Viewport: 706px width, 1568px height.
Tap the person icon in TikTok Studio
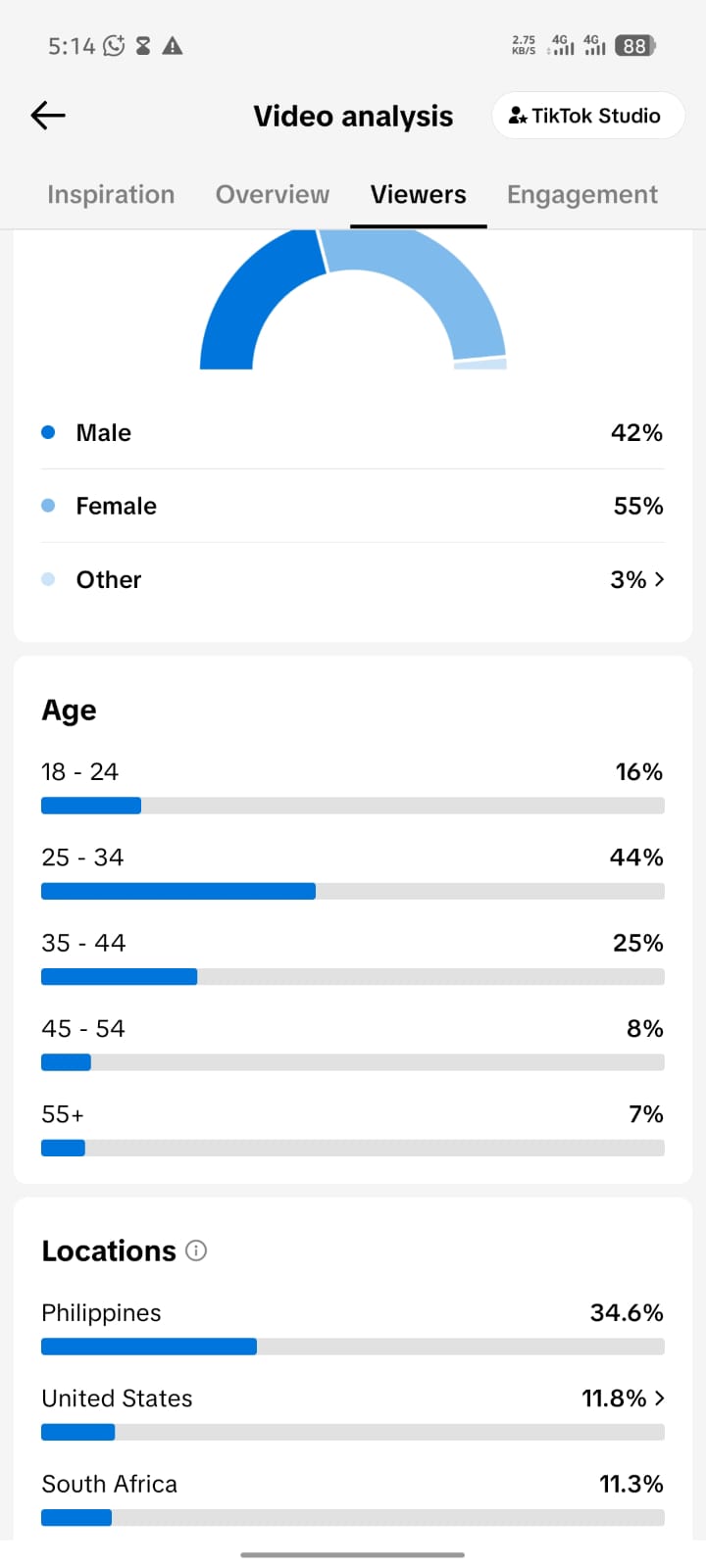[518, 116]
